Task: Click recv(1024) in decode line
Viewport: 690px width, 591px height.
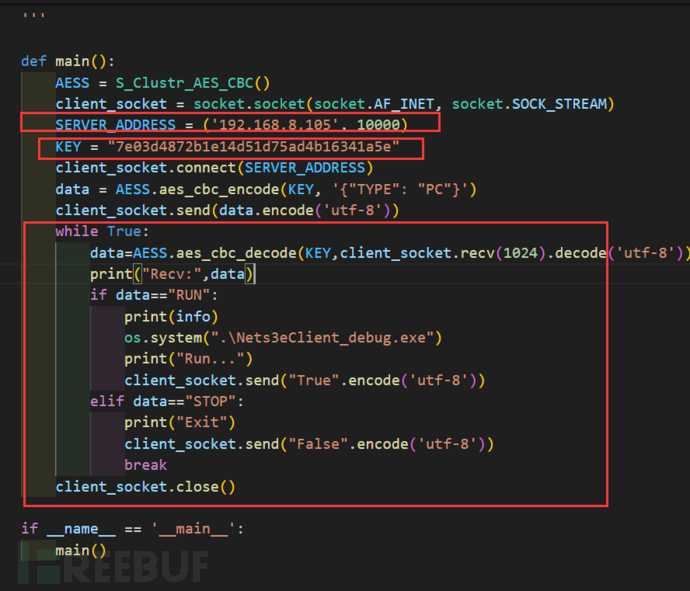Action: click(x=503, y=253)
